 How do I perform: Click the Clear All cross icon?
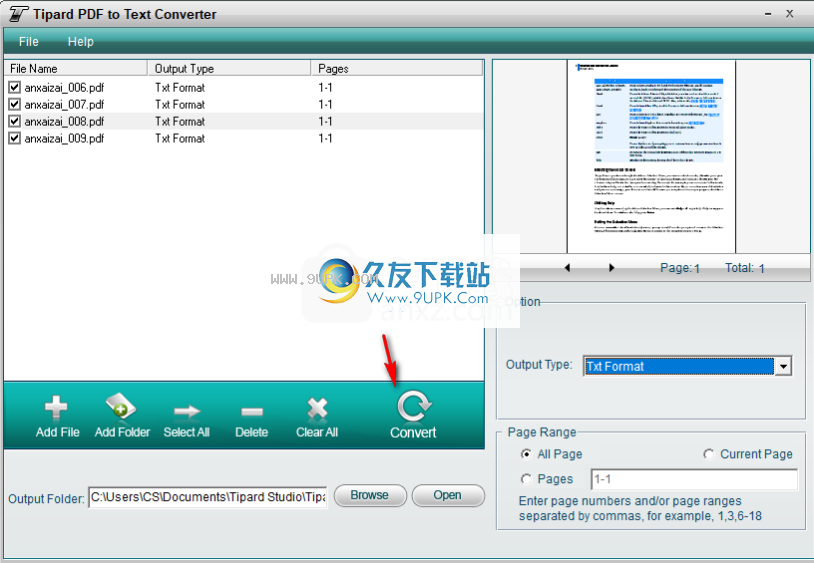tap(317, 408)
